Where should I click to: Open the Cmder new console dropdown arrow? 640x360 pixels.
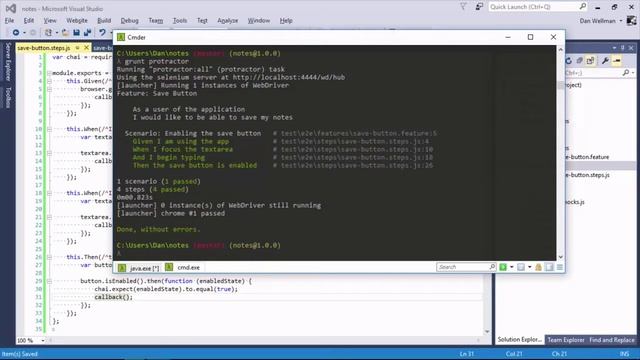pyautogui.click(x=511, y=267)
